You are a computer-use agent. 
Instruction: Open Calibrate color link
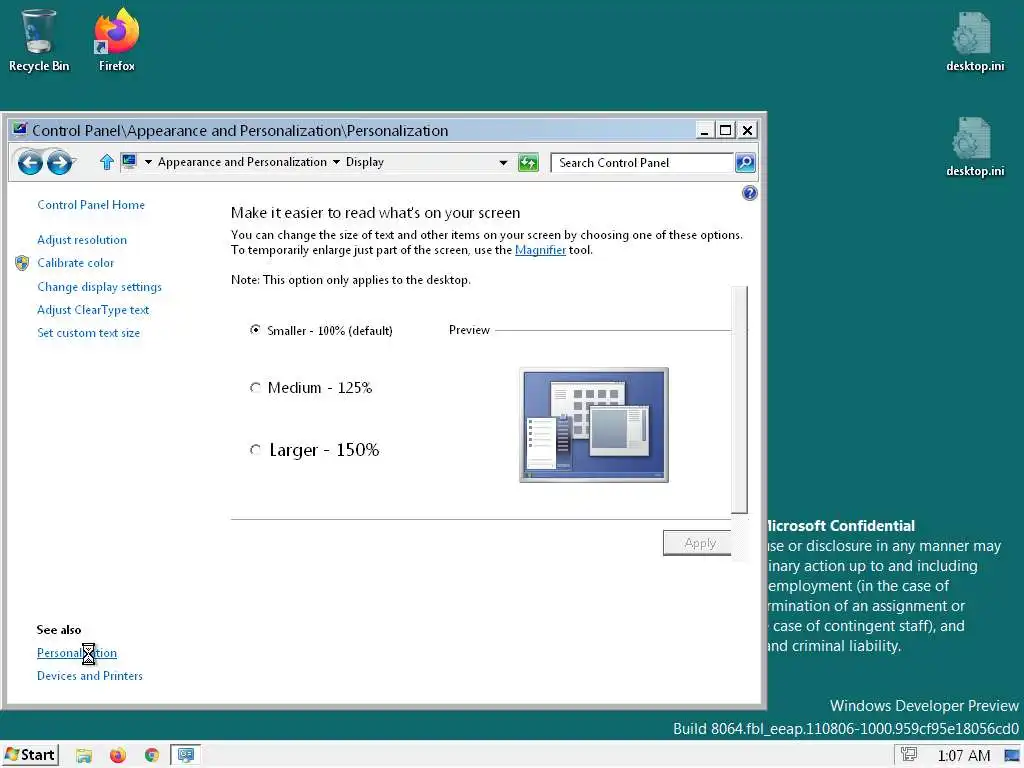pos(75,263)
